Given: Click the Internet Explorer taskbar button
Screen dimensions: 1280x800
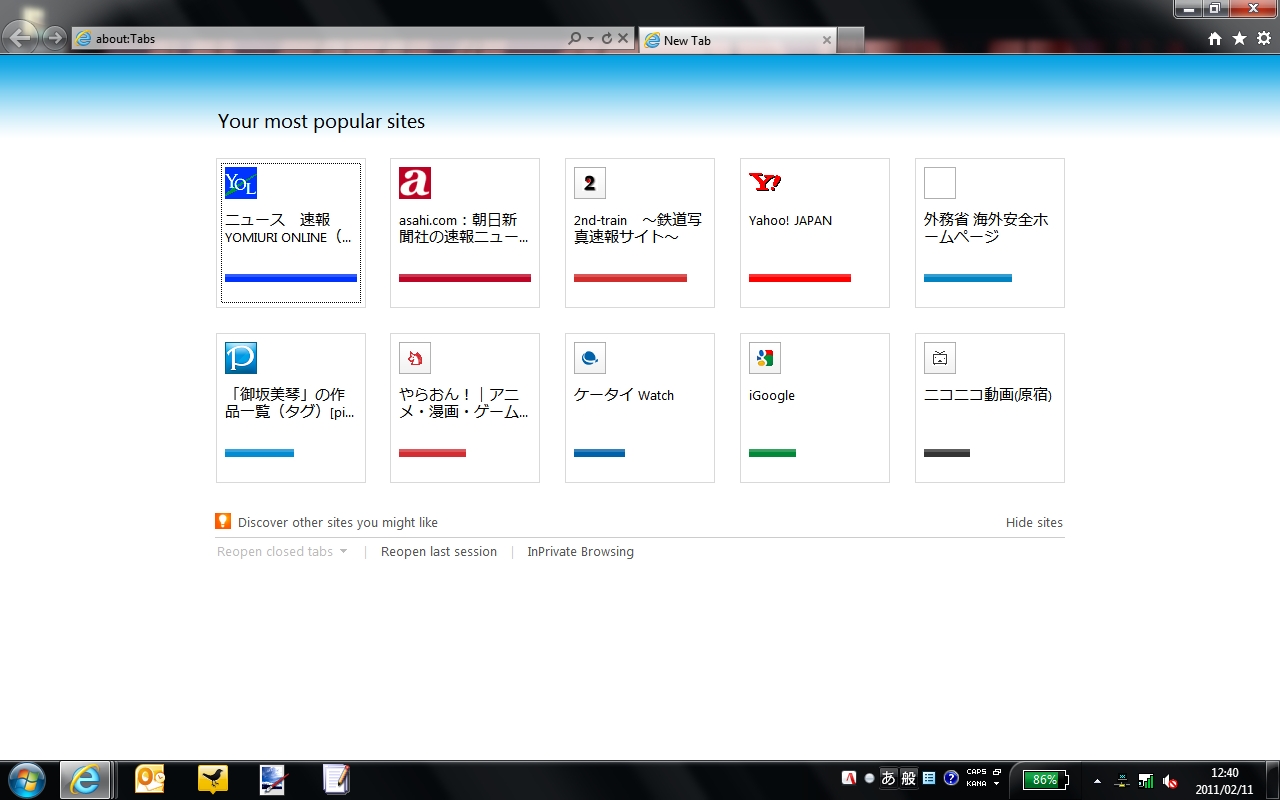Looking at the screenshot, I should click(85, 780).
